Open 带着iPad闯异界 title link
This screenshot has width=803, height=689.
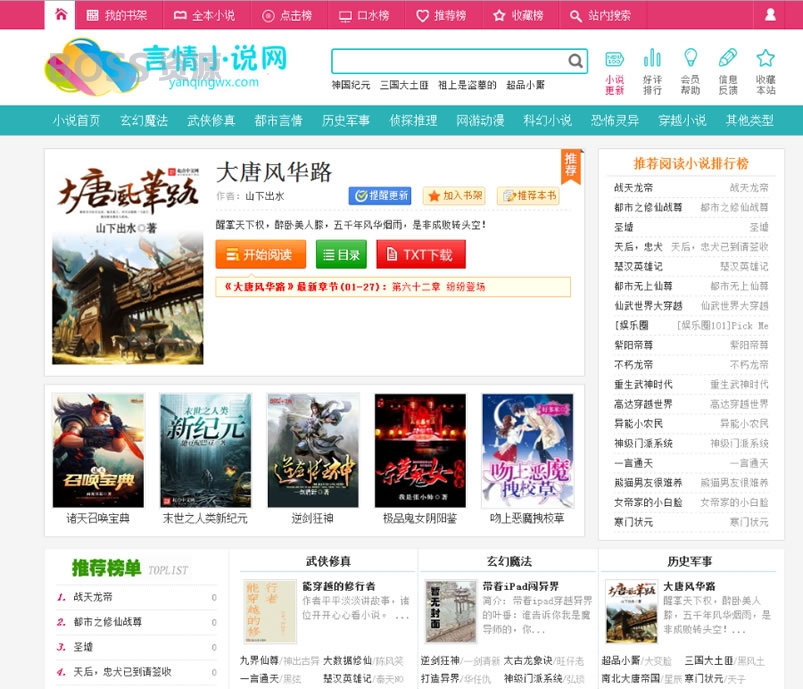click(x=521, y=586)
